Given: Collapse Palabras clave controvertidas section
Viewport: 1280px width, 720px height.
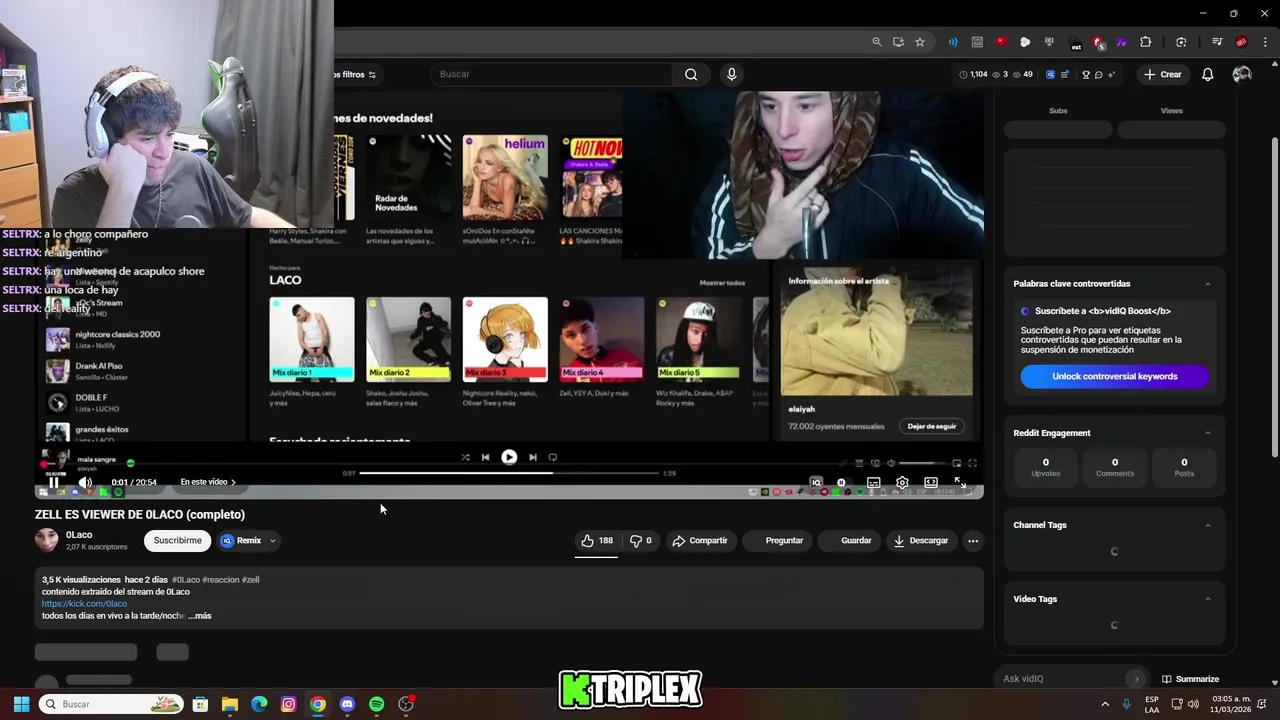Looking at the screenshot, I should tap(1207, 284).
